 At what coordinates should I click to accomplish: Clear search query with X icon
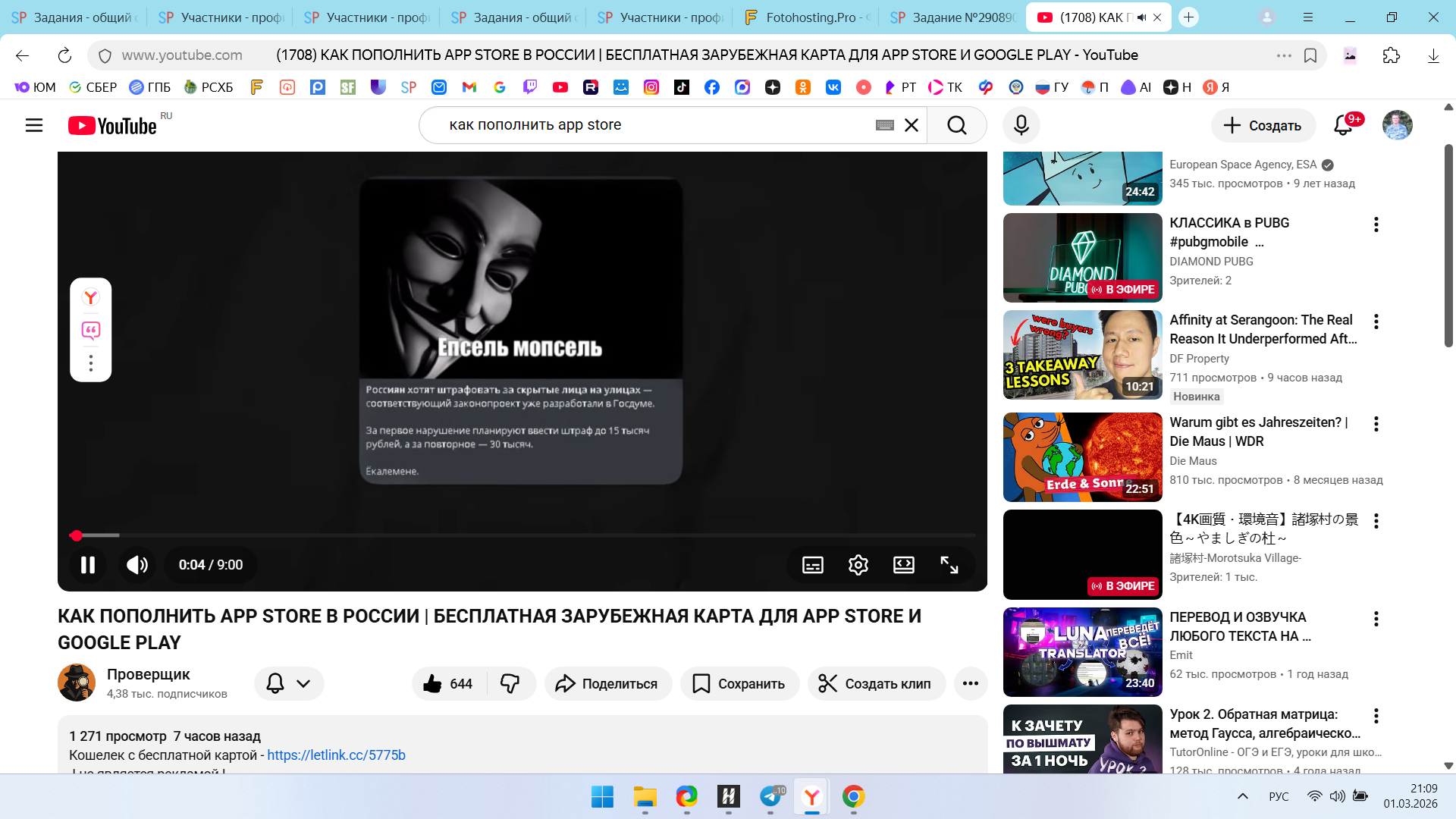coord(912,125)
